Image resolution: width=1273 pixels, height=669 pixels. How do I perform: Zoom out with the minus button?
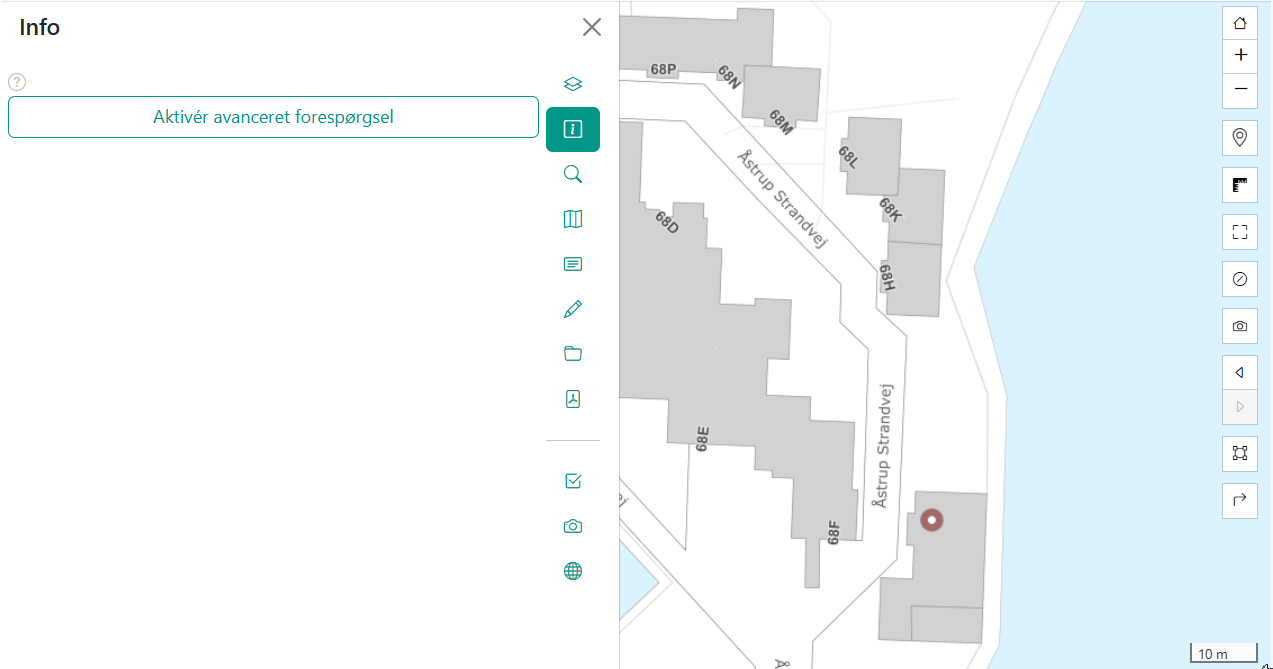click(x=1240, y=89)
